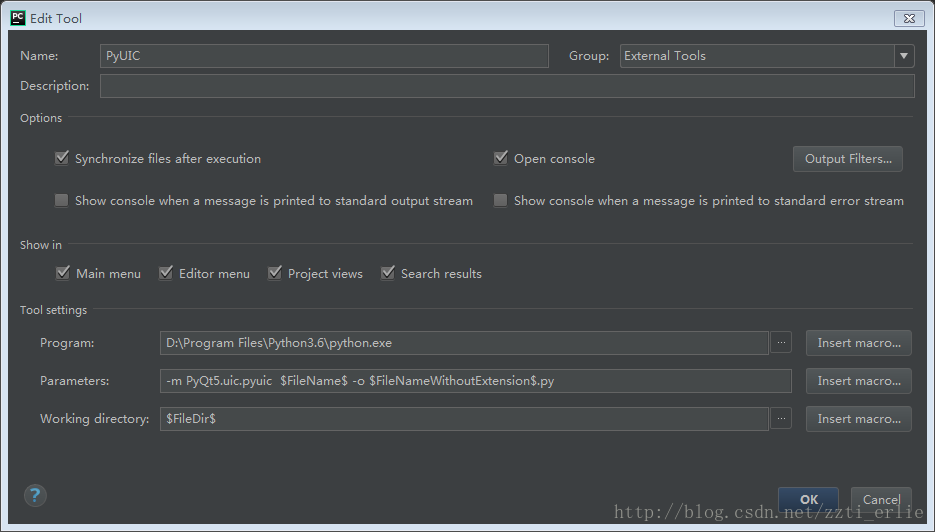Viewport: 935px width, 532px height.
Task: Click the PyCharm icon in title bar
Action: (x=17, y=18)
